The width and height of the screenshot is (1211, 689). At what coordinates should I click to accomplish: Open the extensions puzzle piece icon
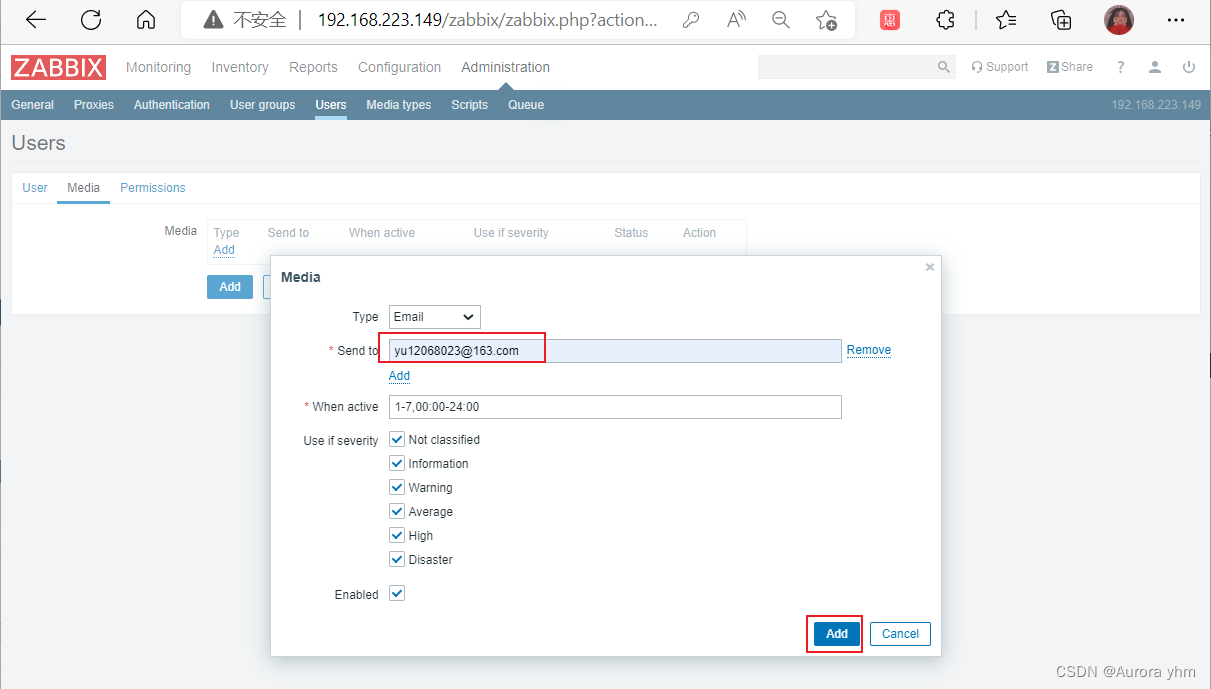click(945, 20)
